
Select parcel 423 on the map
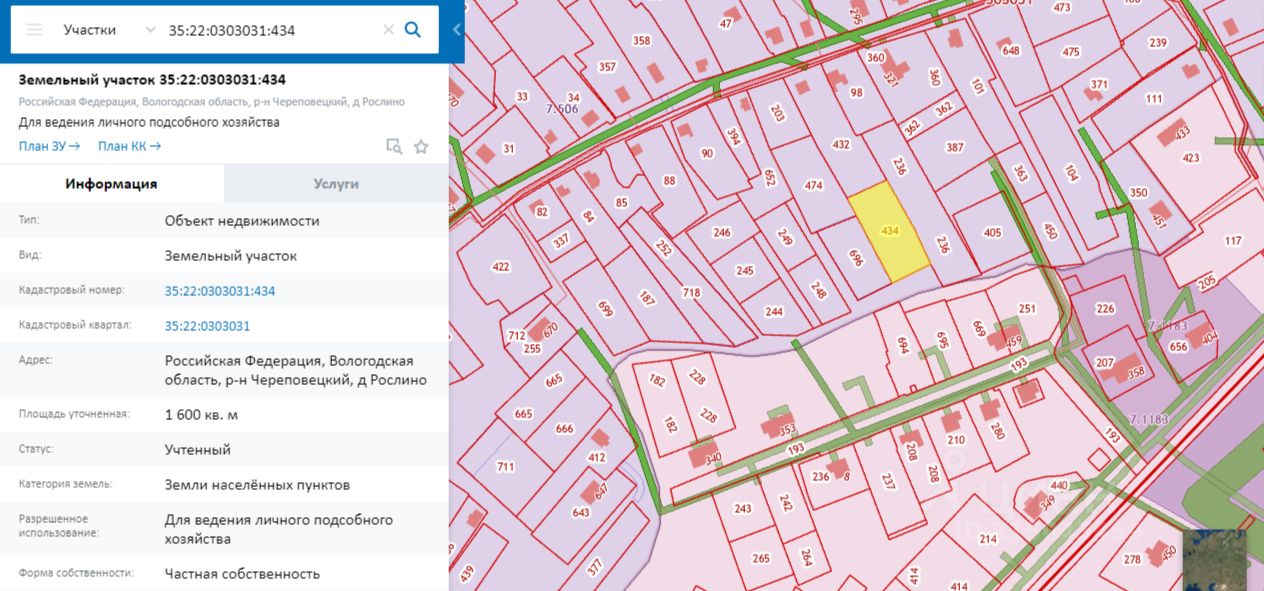[1190, 158]
